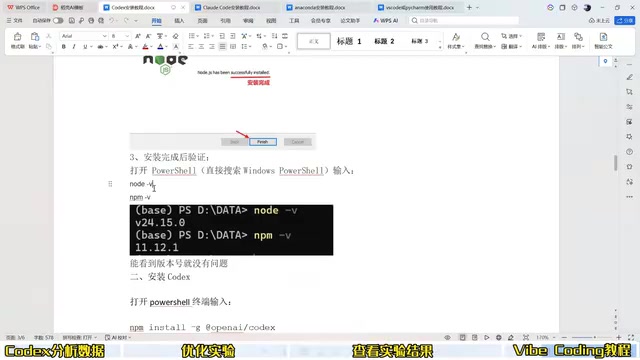The width and height of the screenshot is (640, 360).
Task: Click the Redo arrow
Action: 126,20
